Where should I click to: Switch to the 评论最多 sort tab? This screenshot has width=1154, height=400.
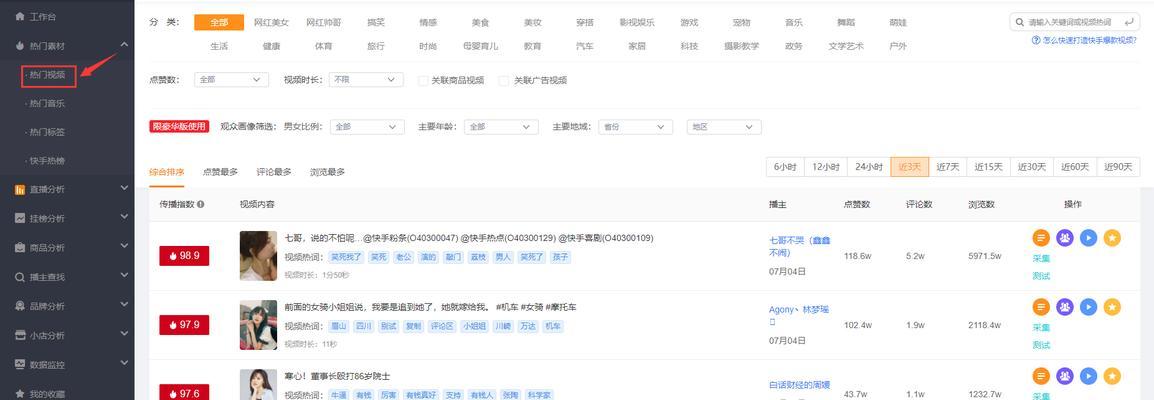tap(274, 172)
